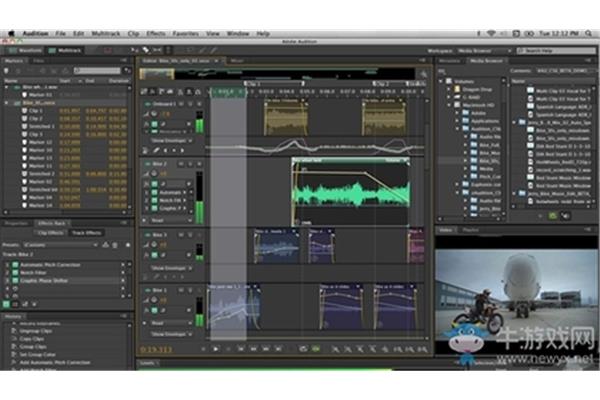Image resolution: width=600 pixels, height=400 pixels.
Task: Jump to previous keyframe in Onboard 1 automation lane
Action: tap(166, 150)
